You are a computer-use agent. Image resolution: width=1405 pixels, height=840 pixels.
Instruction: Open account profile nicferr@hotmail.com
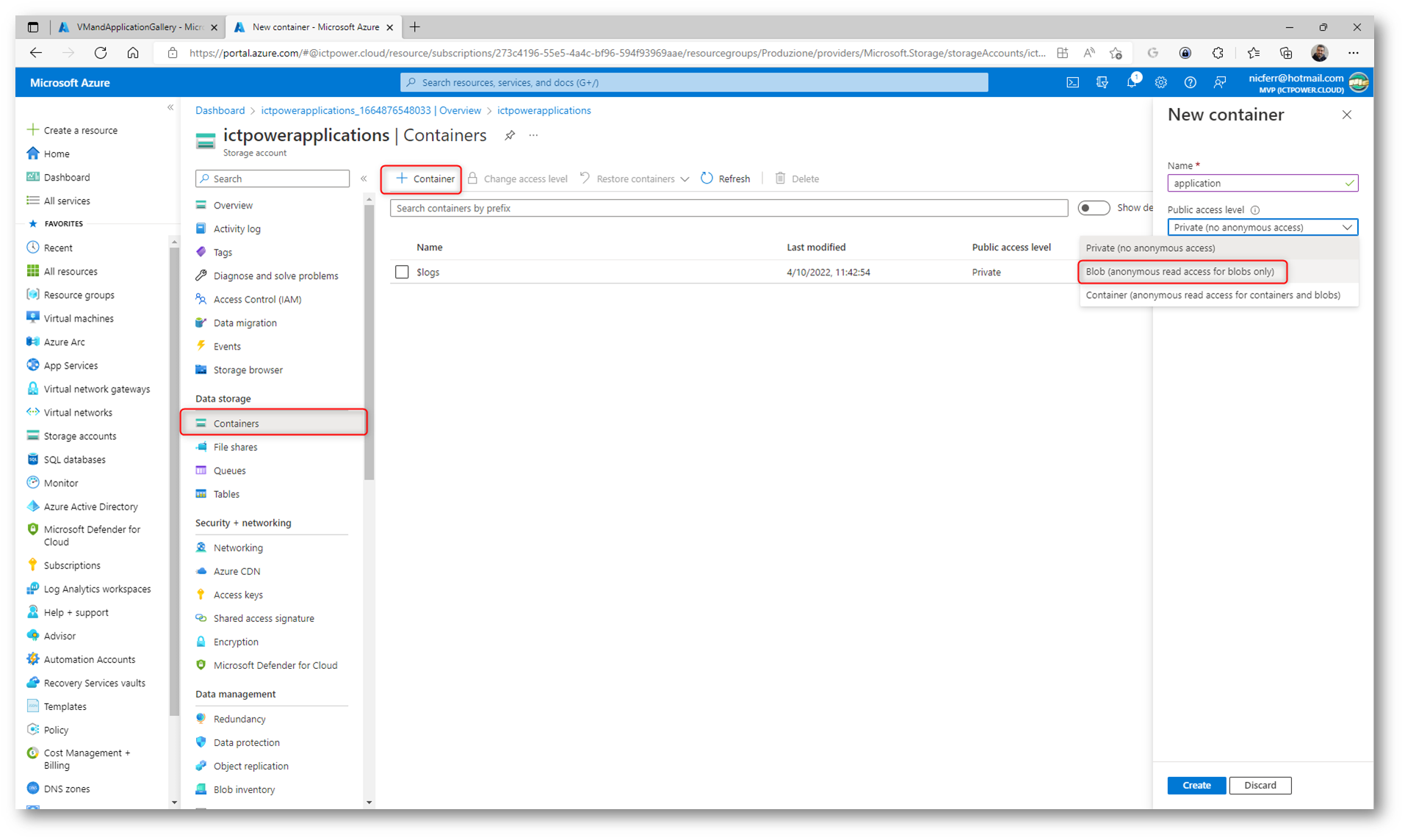point(1308,83)
